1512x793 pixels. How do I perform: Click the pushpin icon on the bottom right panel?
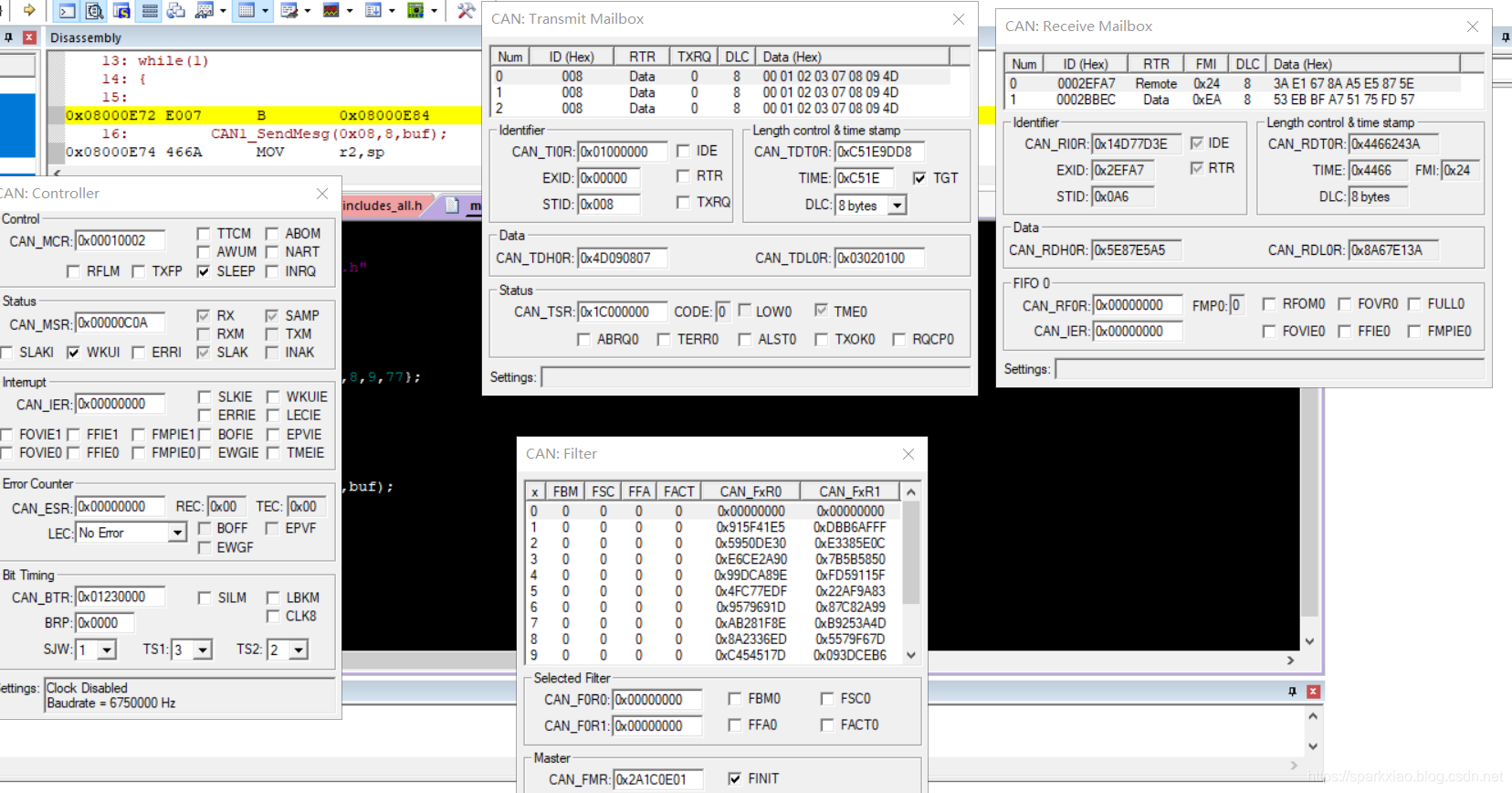coord(1292,692)
